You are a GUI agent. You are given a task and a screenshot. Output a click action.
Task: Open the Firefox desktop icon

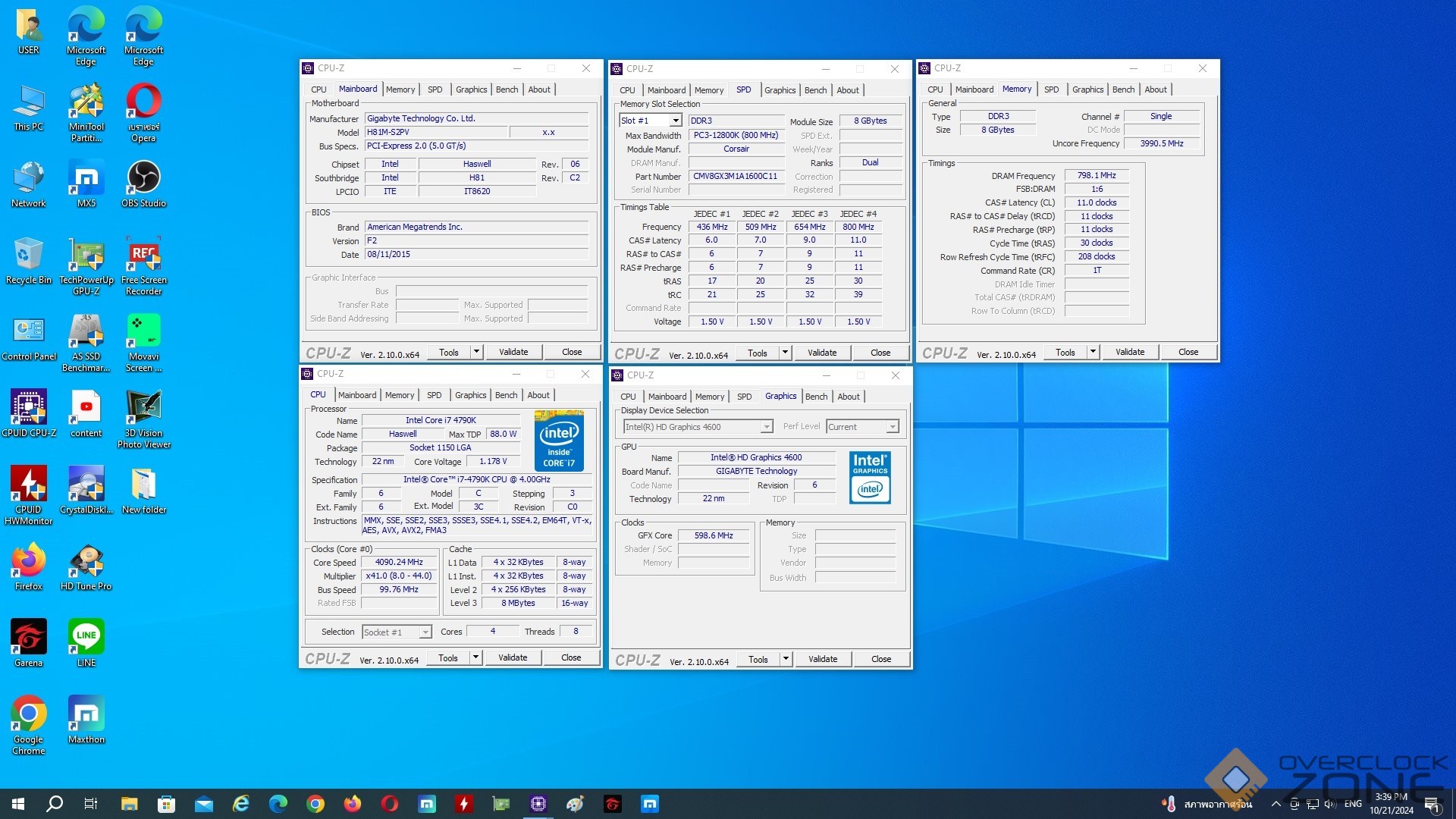coord(29,566)
